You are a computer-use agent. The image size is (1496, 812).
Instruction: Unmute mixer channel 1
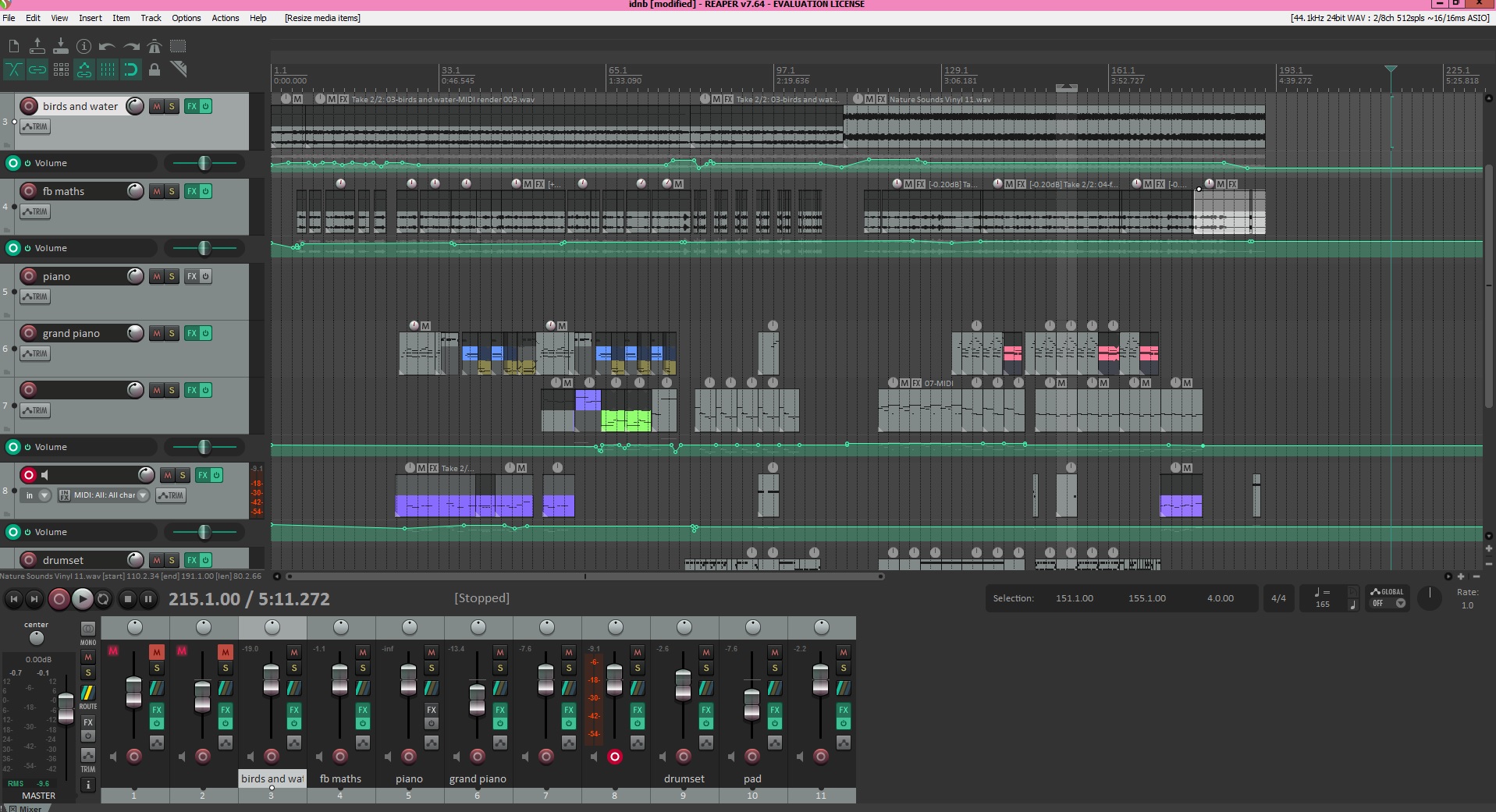point(157,652)
